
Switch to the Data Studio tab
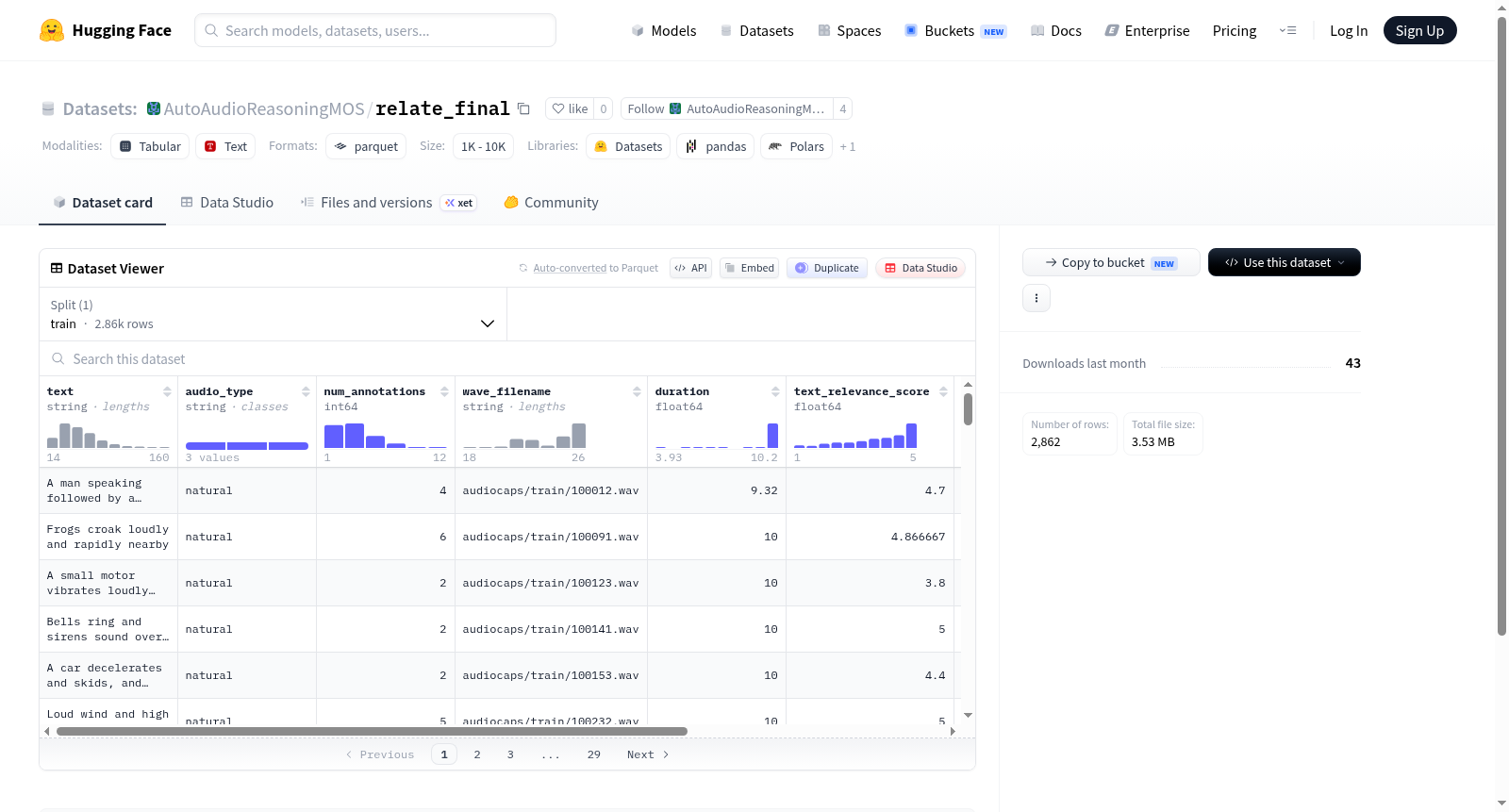227,202
